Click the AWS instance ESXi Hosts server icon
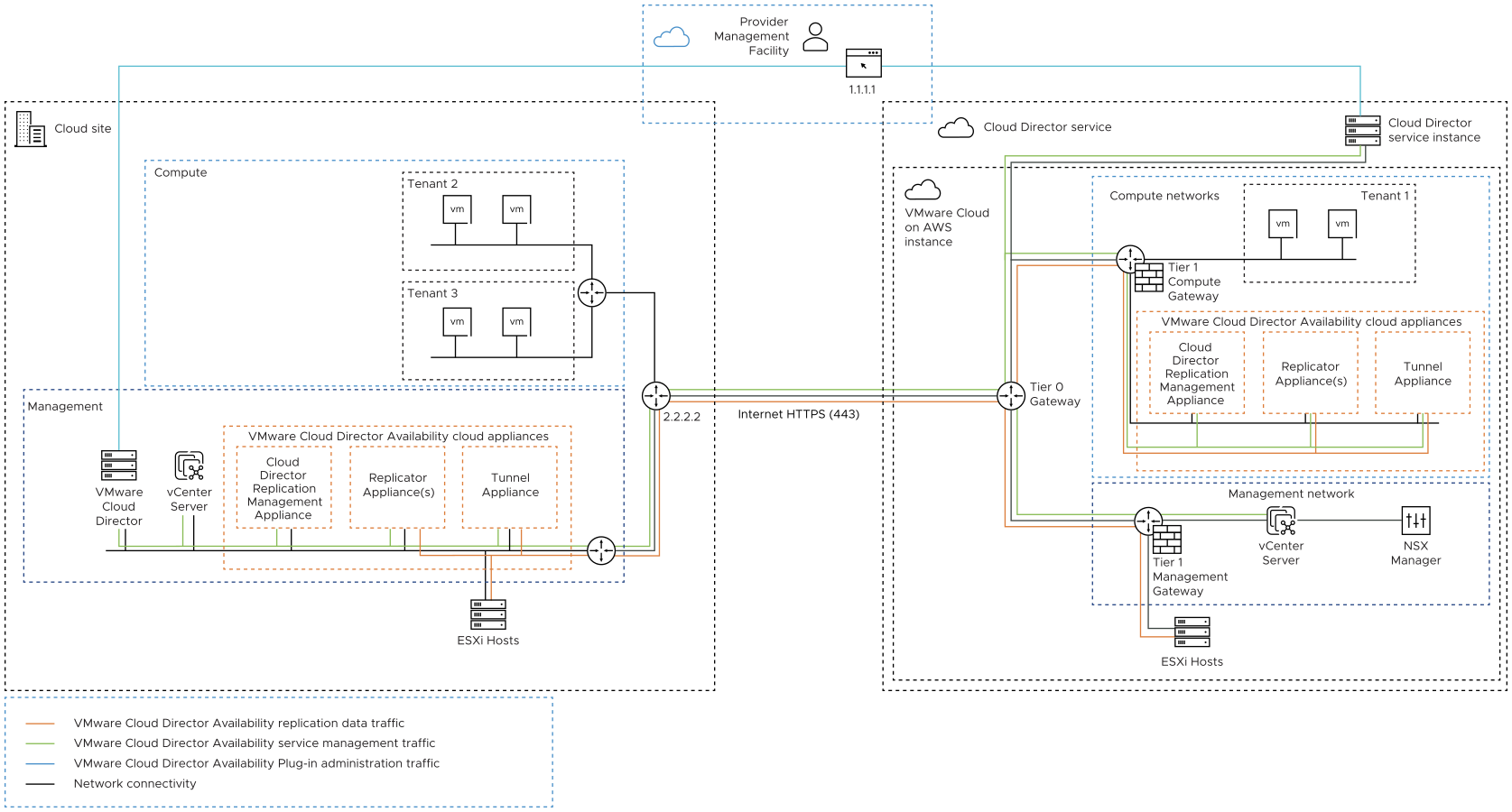The width and height of the screenshot is (1512, 812). [1192, 632]
